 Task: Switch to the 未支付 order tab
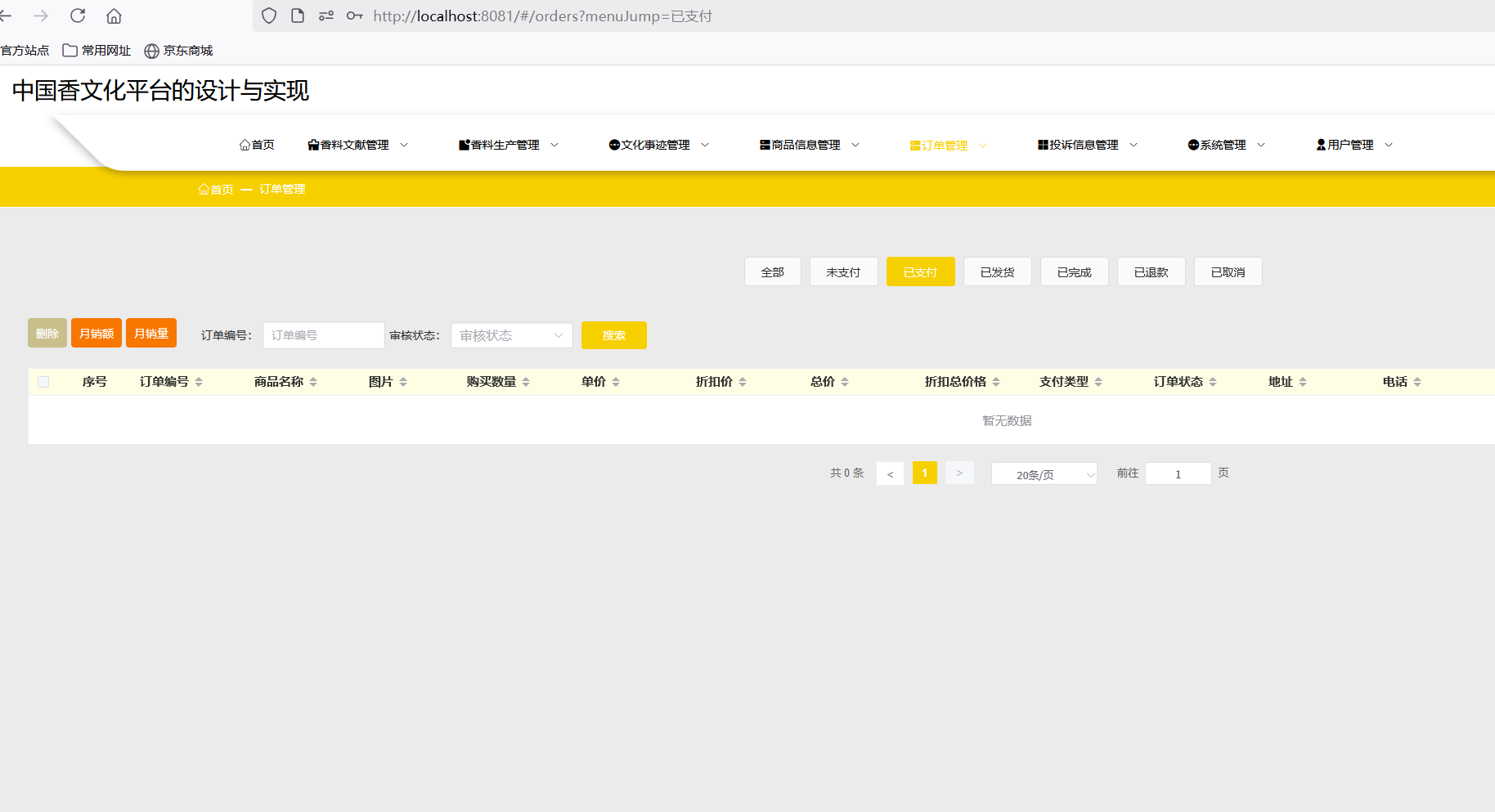[843, 272]
